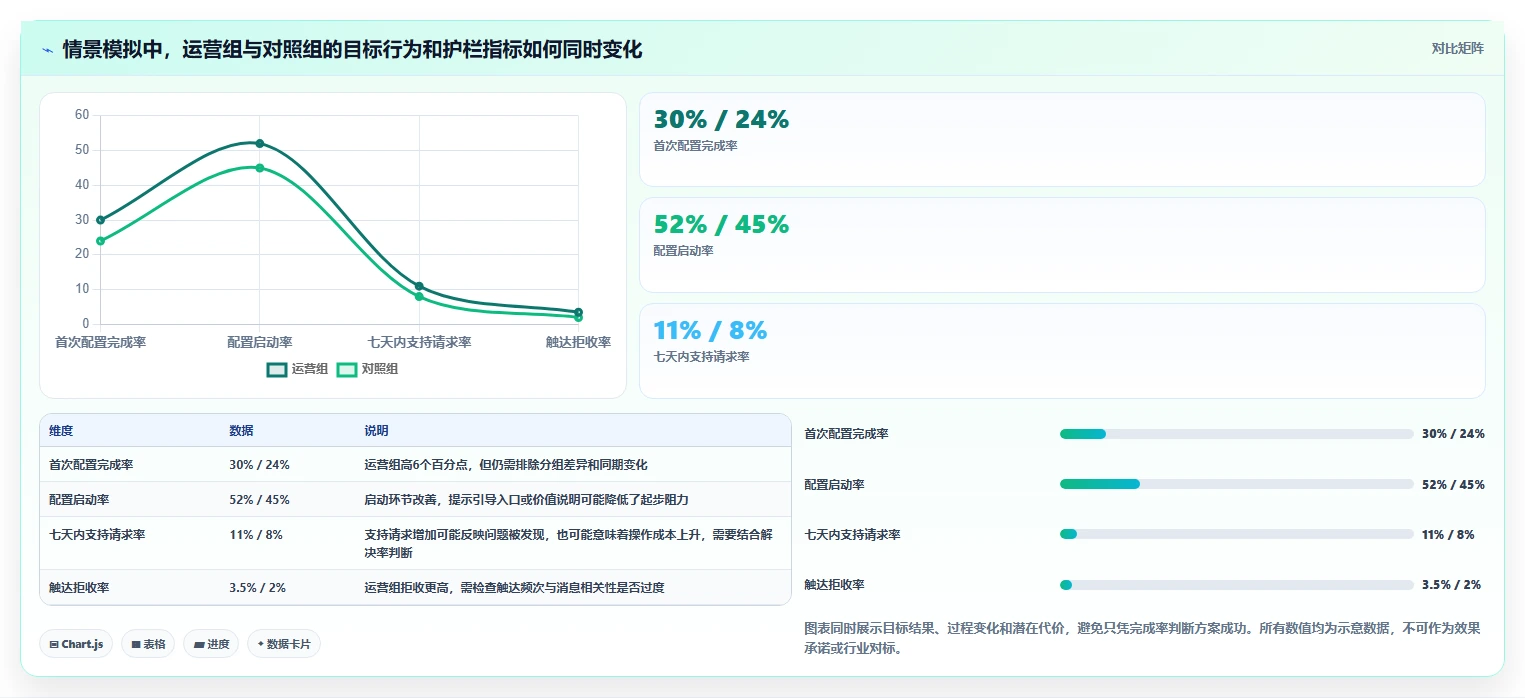Image resolution: width=1525 pixels, height=698 pixels.
Task: Click 3.5% / 2% beside progress bar
Action: click(x=1451, y=585)
